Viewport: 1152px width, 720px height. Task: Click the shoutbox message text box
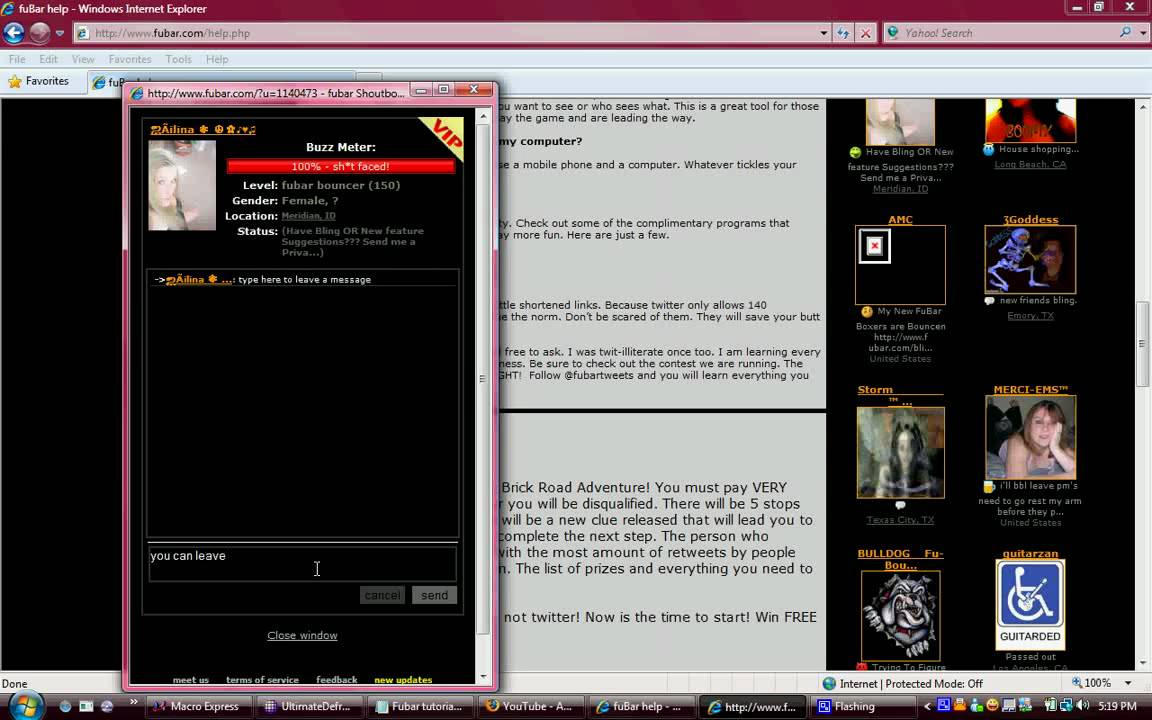coord(303,564)
